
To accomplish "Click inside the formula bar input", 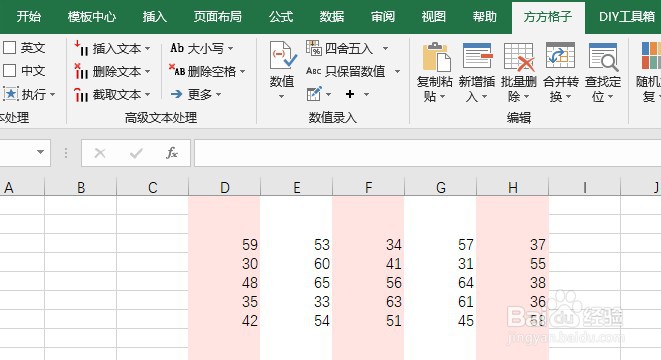I will click(x=427, y=153).
